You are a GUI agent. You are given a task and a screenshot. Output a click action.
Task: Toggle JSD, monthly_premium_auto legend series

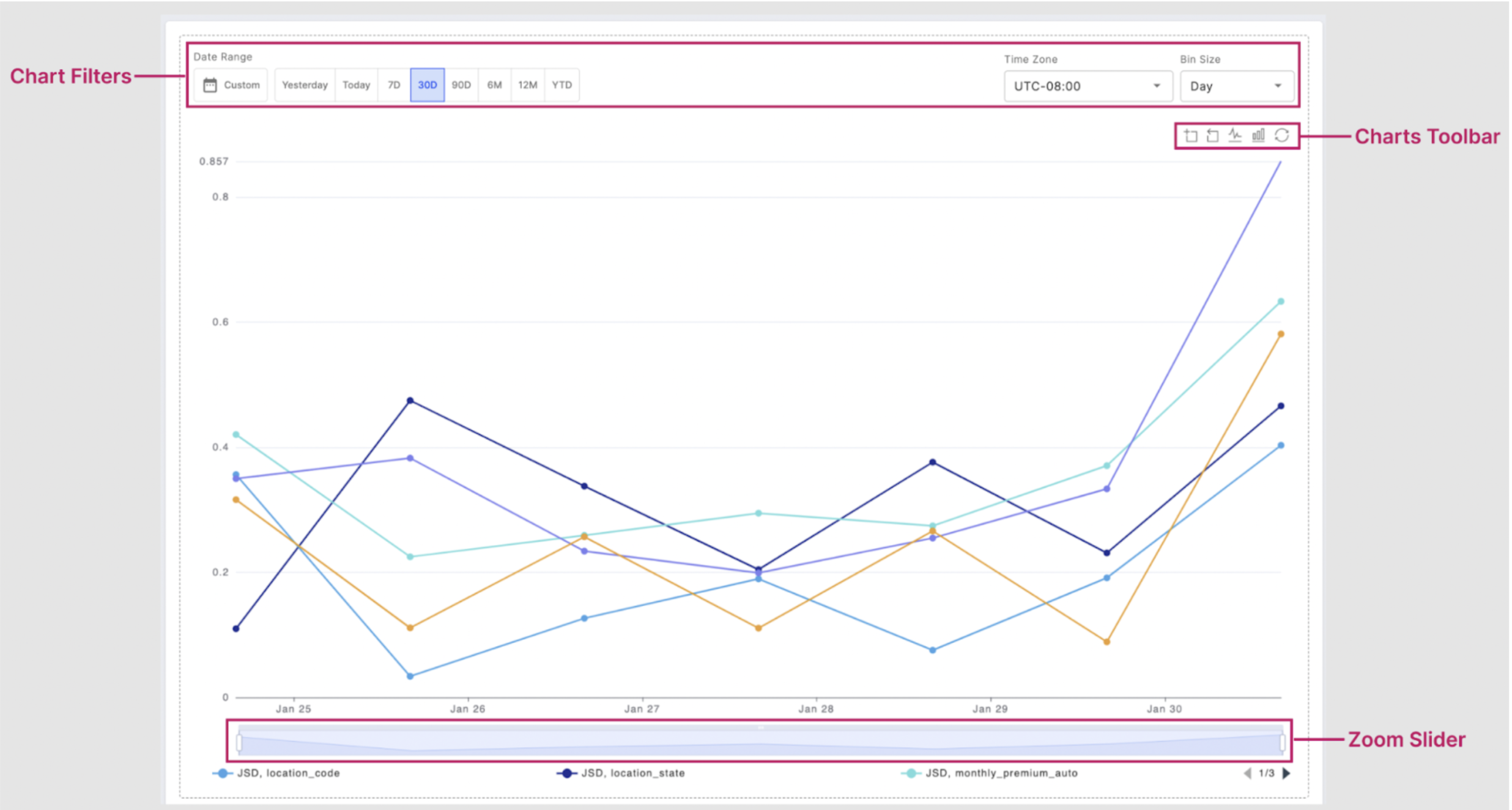(x=990, y=773)
